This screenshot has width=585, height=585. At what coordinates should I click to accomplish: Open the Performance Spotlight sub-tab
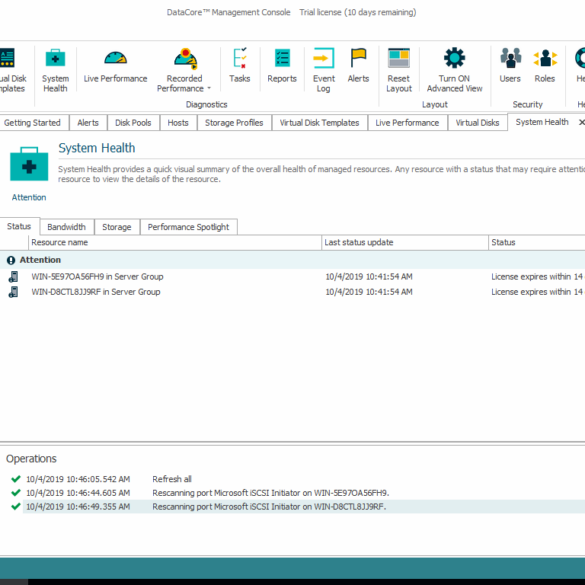click(x=188, y=227)
